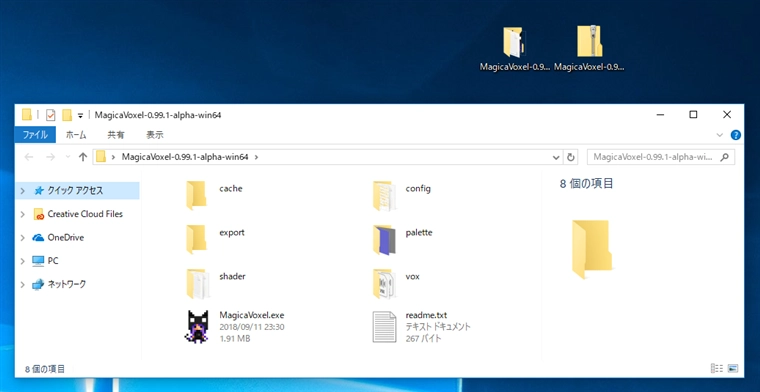This screenshot has width=760, height=392.
Task: Click the Creative Cloud Files label
Action: point(85,214)
